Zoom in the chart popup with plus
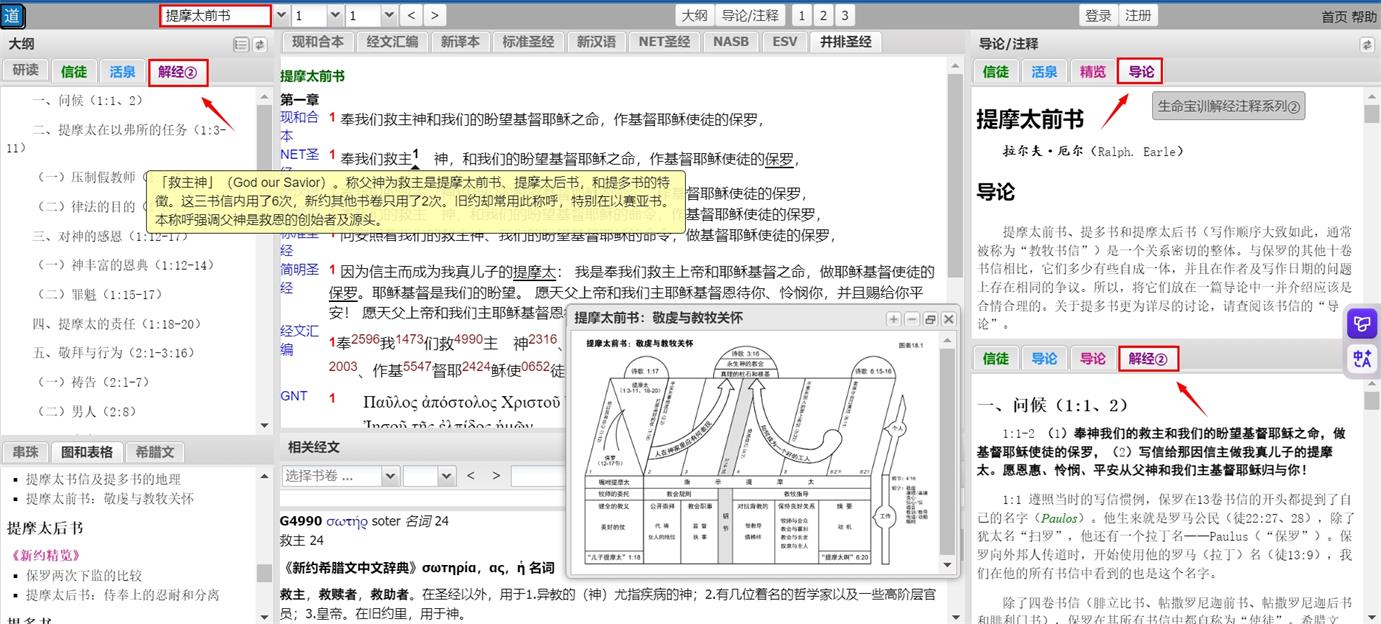The image size is (1381, 624). pyautogui.click(x=893, y=319)
